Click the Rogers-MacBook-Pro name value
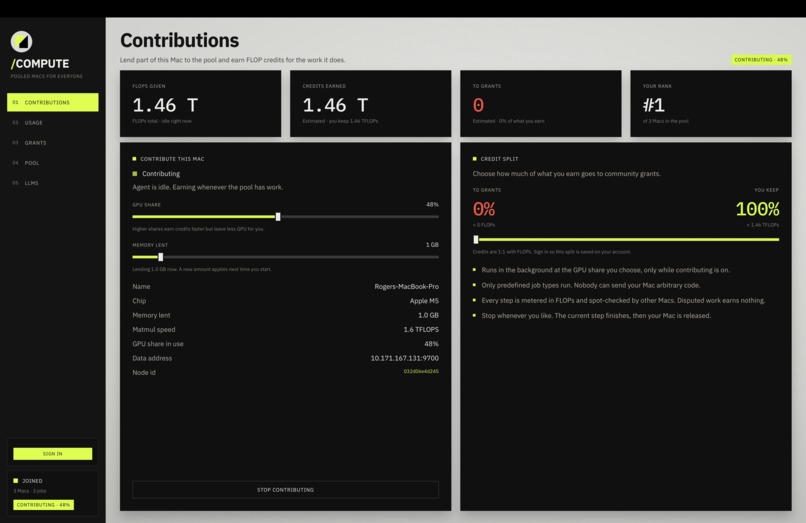Image resolution: width=806 pixels, height=523 pixels. (x=407, y=286)
